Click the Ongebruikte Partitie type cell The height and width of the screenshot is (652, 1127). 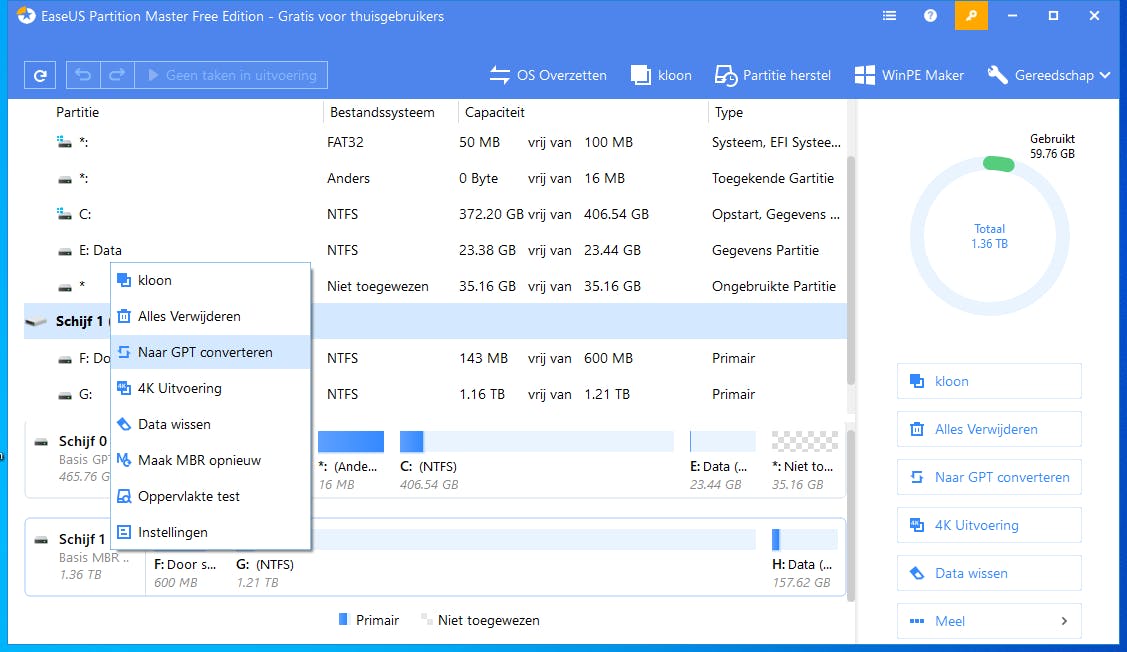click(x=774, y=286)
